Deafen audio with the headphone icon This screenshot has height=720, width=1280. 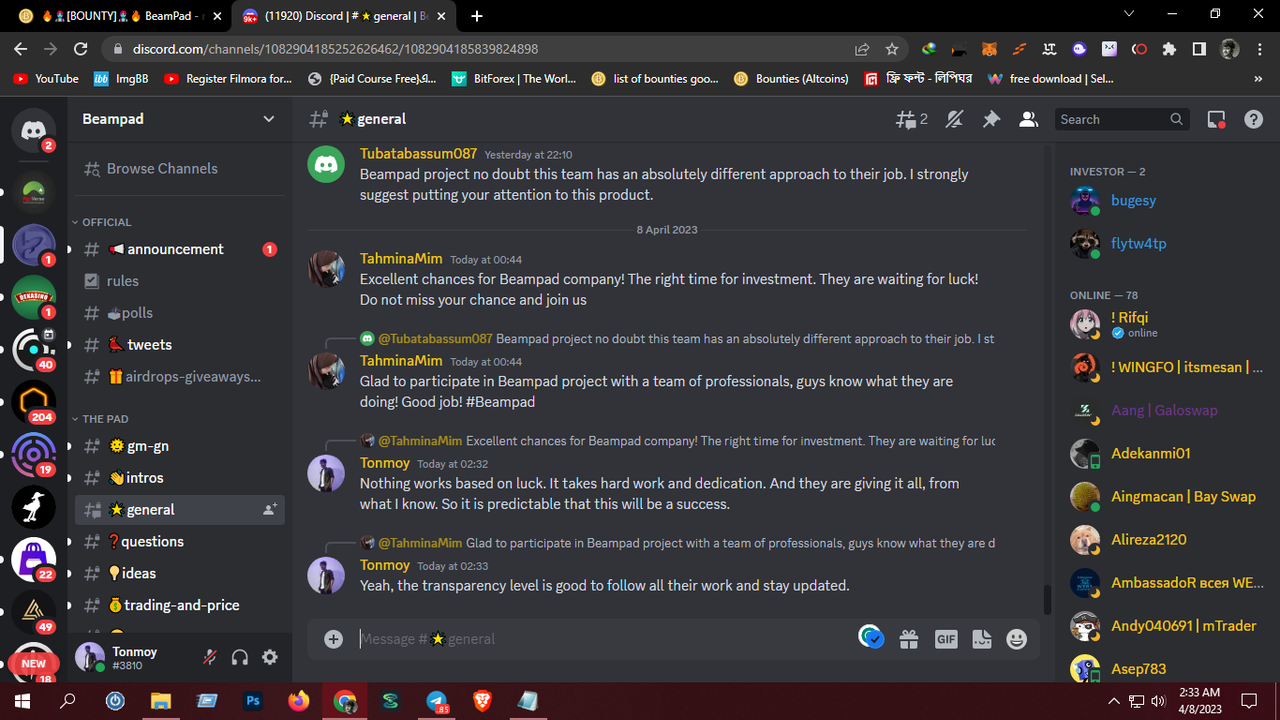pyautogui.click(x=239, y=657)
